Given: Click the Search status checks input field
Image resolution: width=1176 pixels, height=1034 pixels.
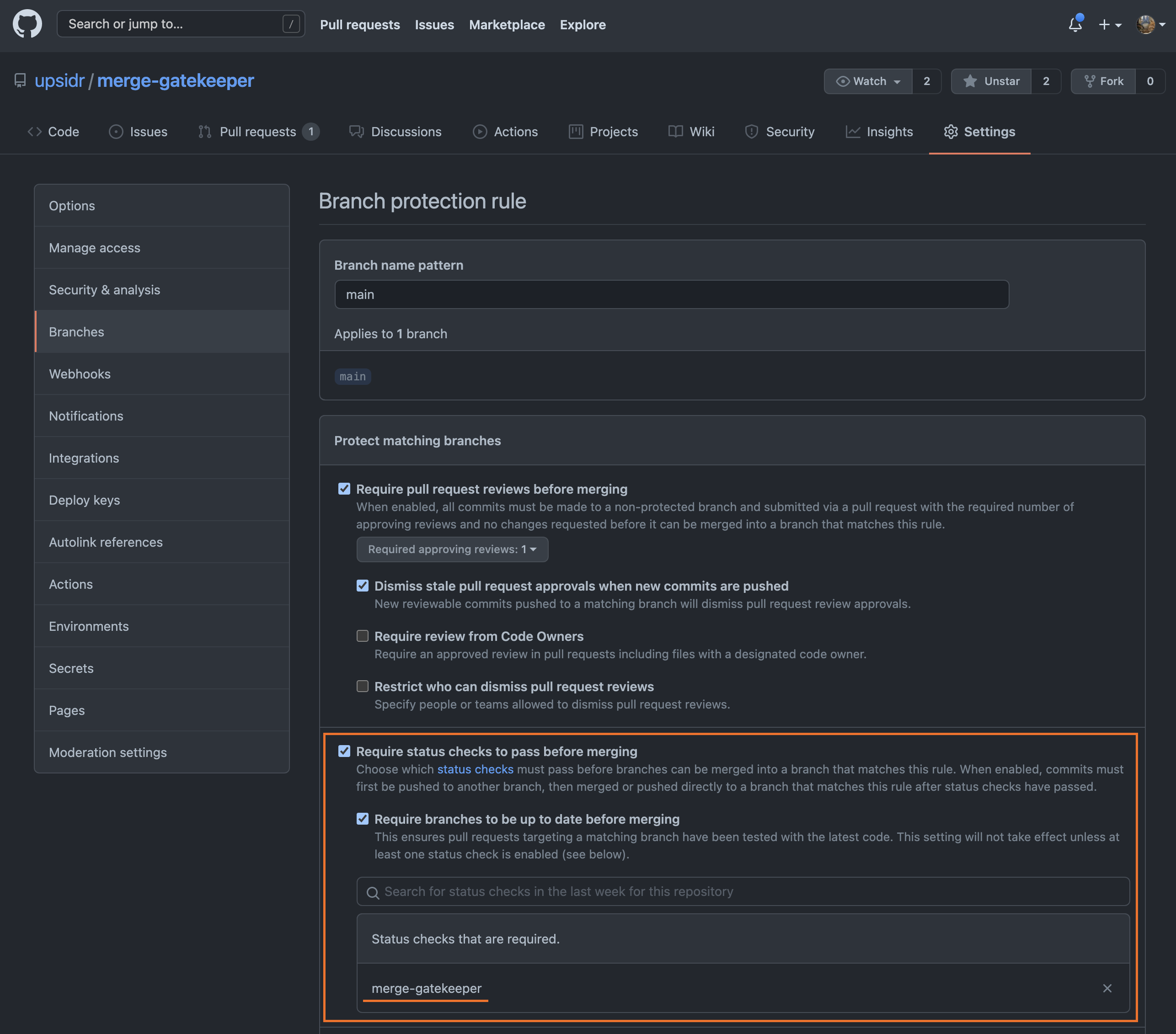Looking at the screenshot, I should (x=743, y=891).
